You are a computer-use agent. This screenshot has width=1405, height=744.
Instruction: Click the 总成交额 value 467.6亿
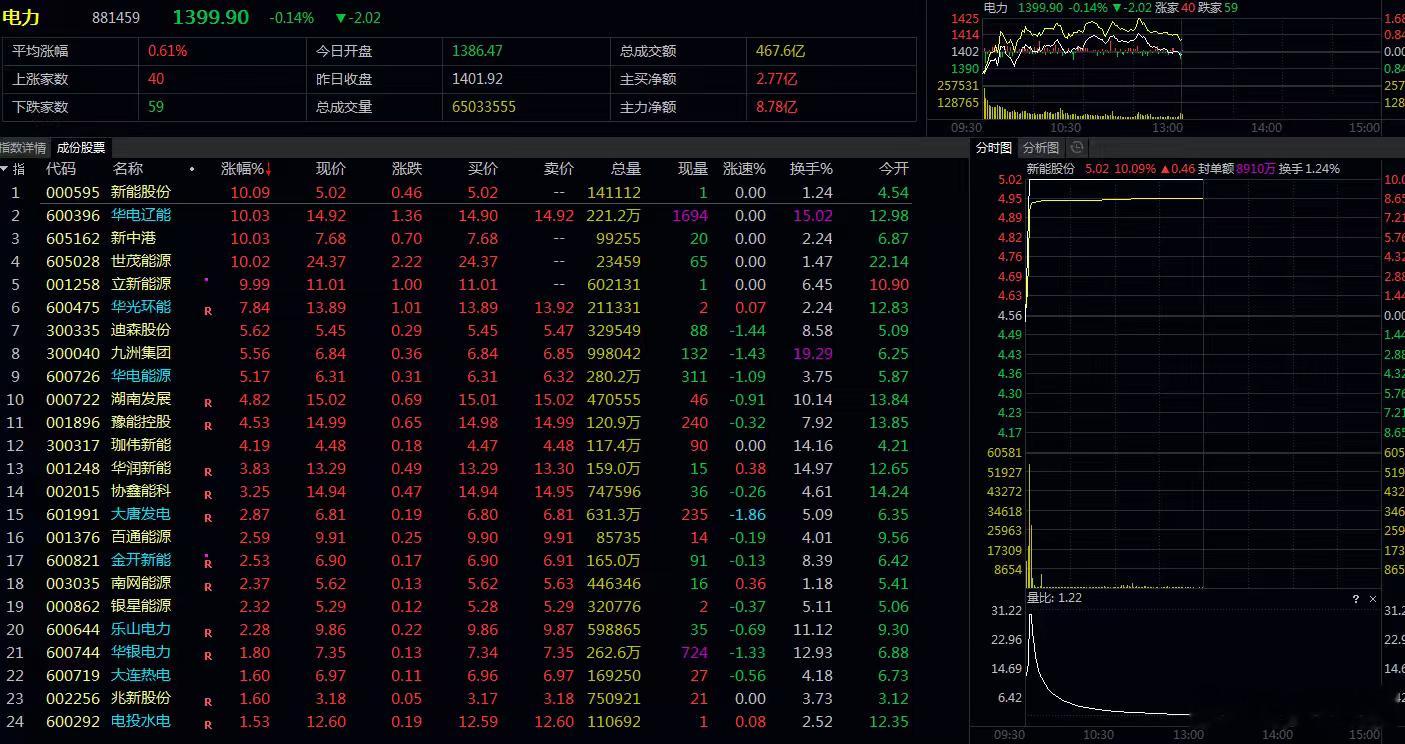780,50
